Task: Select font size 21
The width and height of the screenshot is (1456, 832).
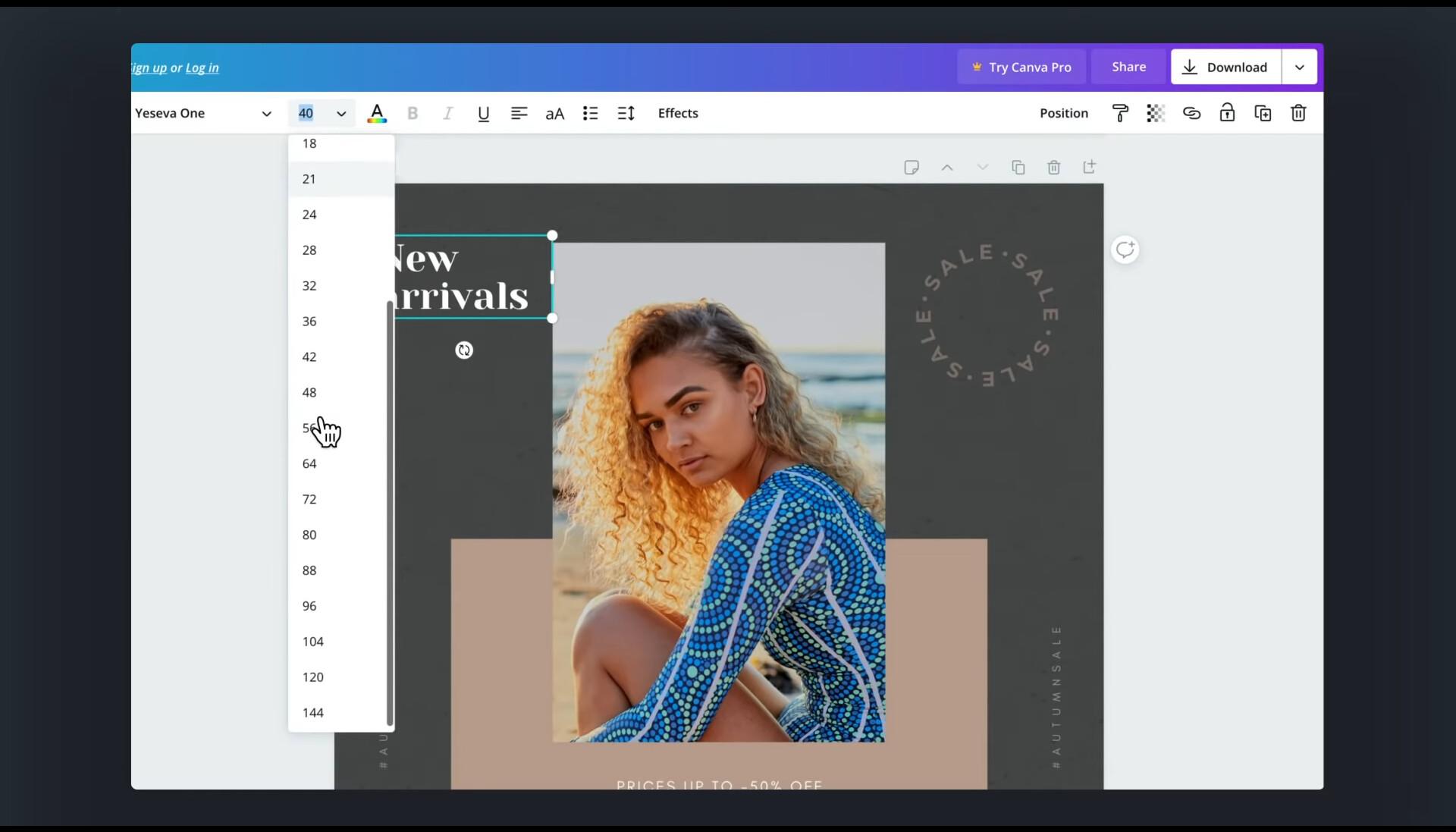Action: point(341,179)
